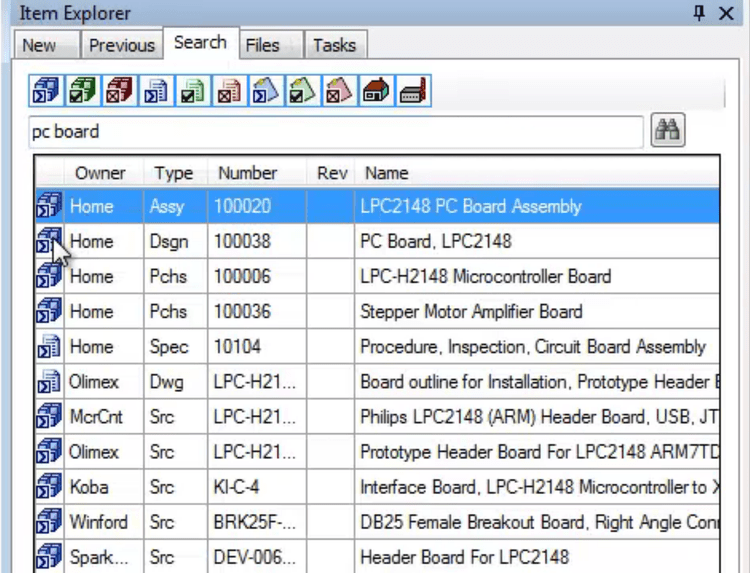Click the 'Dwg' type cell
This screenshot has width=750, height=573.
pyautogui.click(x=176, y=382)
